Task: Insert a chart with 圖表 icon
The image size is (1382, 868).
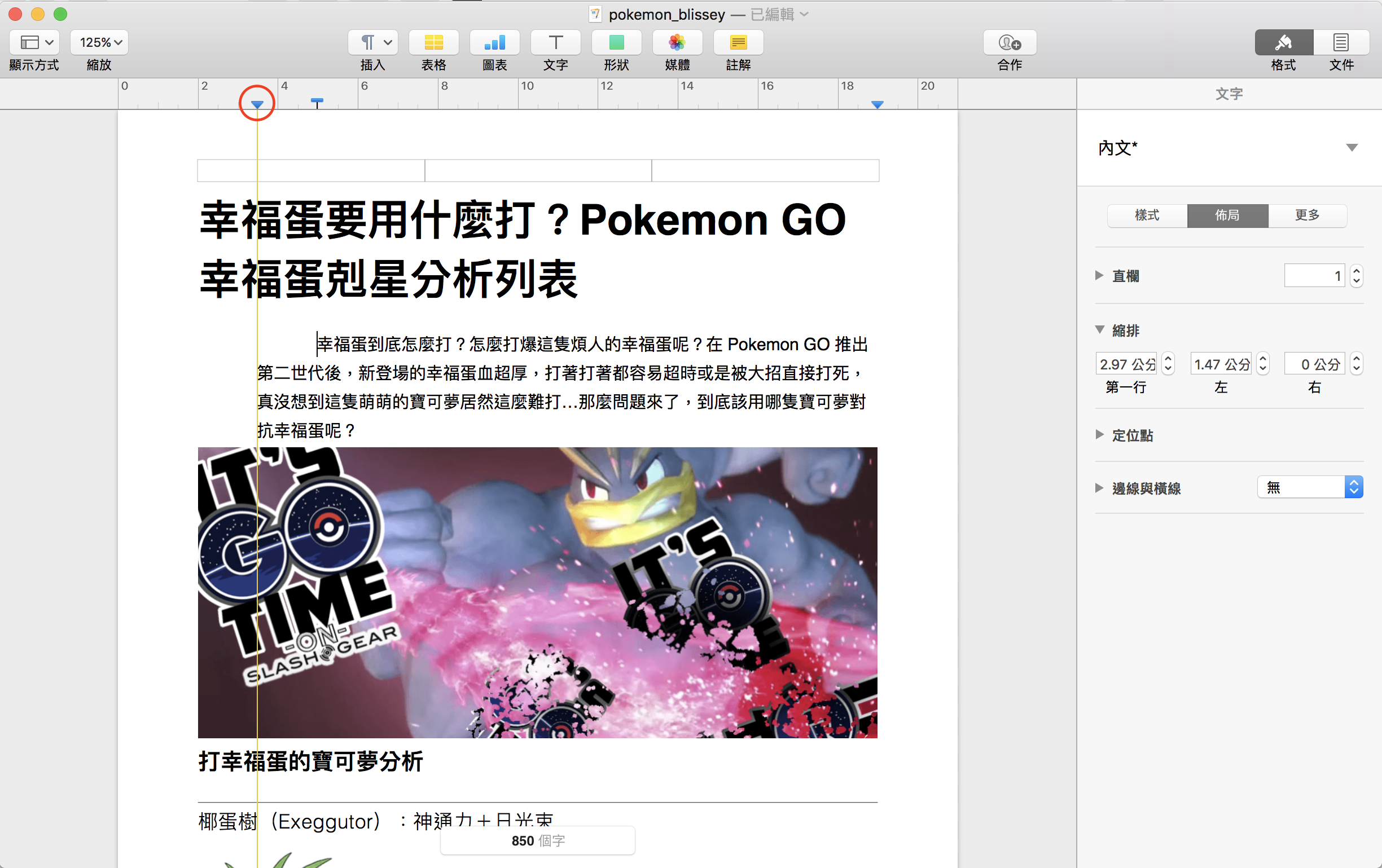Action: (495, 42)
